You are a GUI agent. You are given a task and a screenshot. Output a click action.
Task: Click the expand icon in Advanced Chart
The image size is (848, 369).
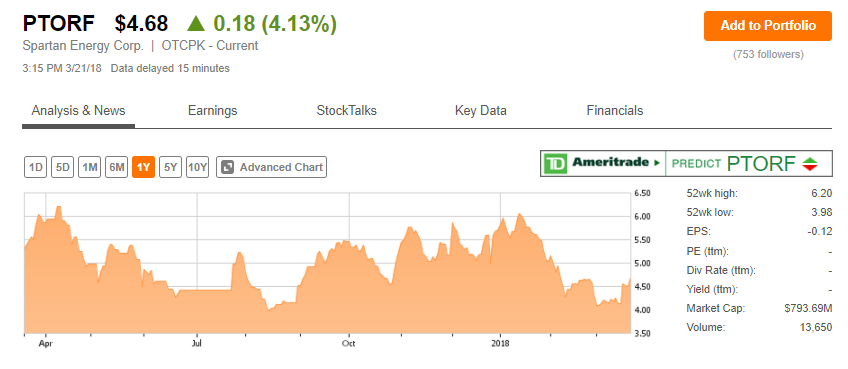tap(228, 167)
